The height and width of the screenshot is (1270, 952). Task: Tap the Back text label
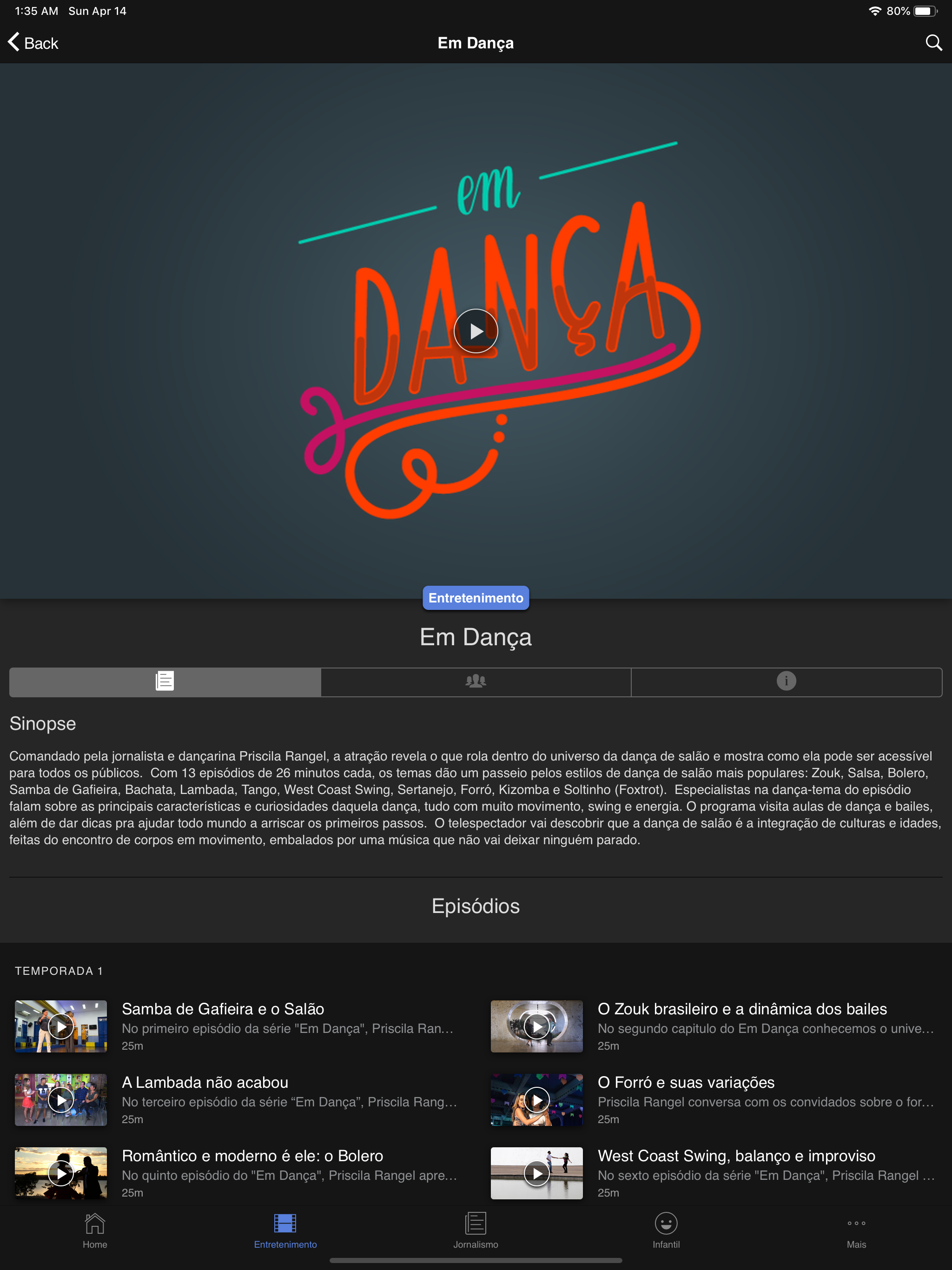(41, 43)
